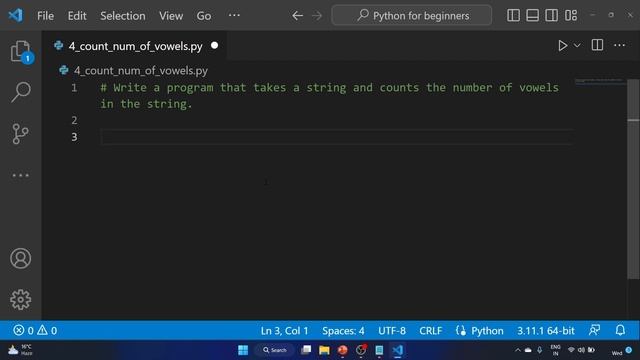Viewport: 640px width, 360px height.
Task: Open the feedback icon in status bar
Action: [594, 330]
